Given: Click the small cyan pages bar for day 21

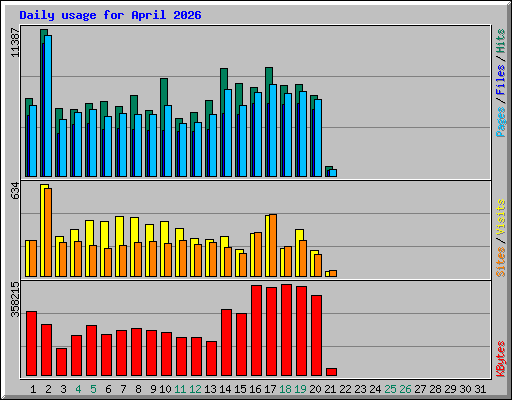Looking at the screenshot, I should click(x=333, y=173).
